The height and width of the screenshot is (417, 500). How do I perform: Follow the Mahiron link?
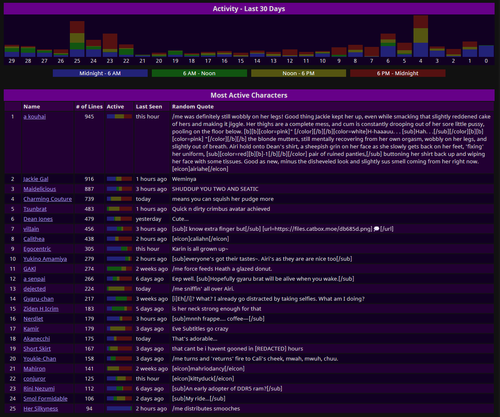click(34, 369)
